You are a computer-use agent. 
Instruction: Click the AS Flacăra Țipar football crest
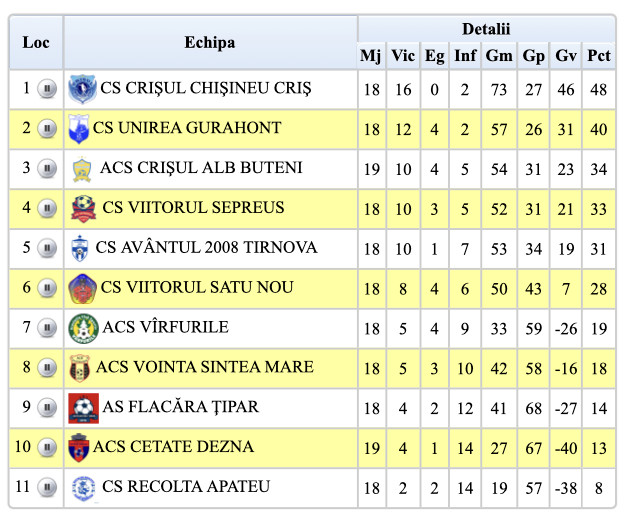(x=83, y=408)
